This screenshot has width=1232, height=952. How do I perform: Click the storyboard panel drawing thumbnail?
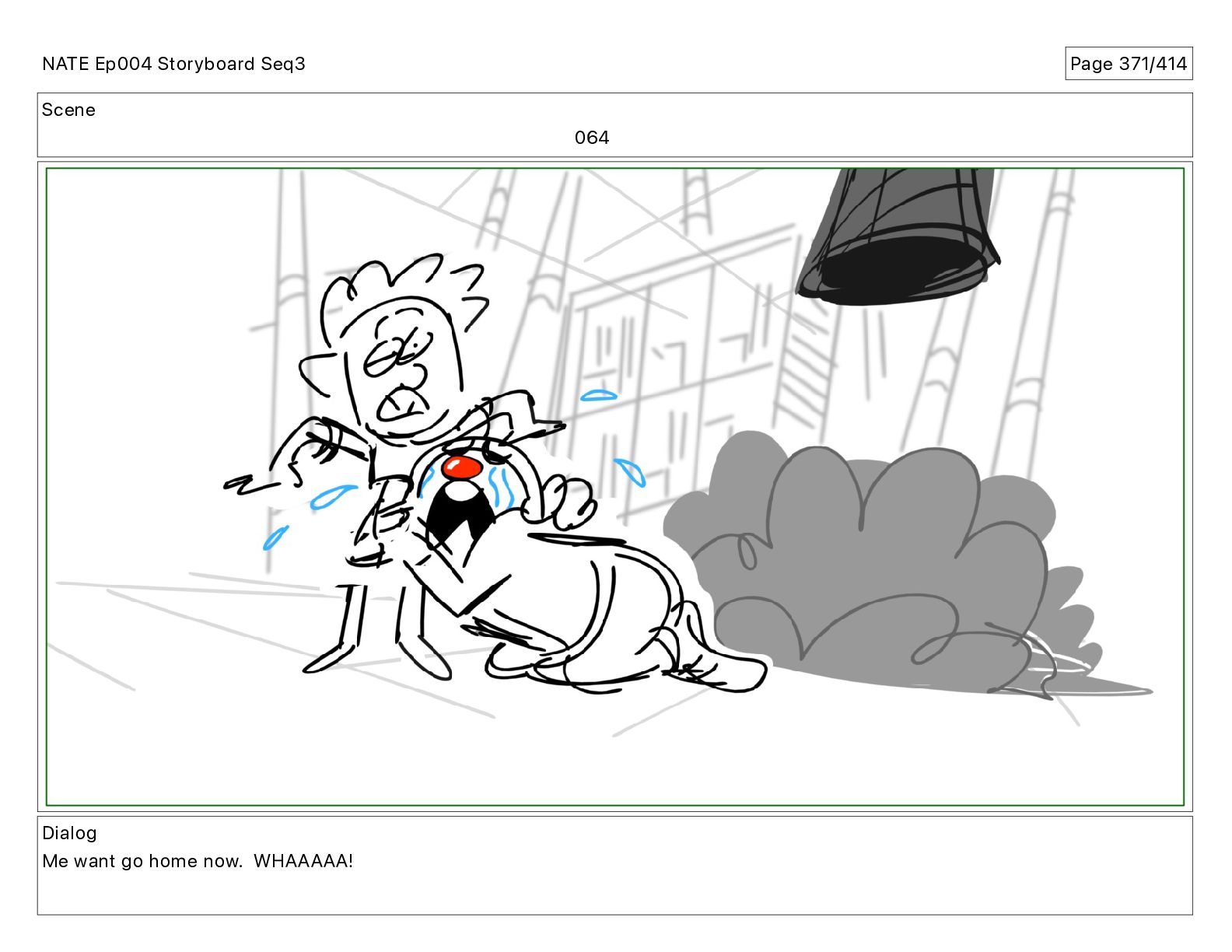coord(615,487)
